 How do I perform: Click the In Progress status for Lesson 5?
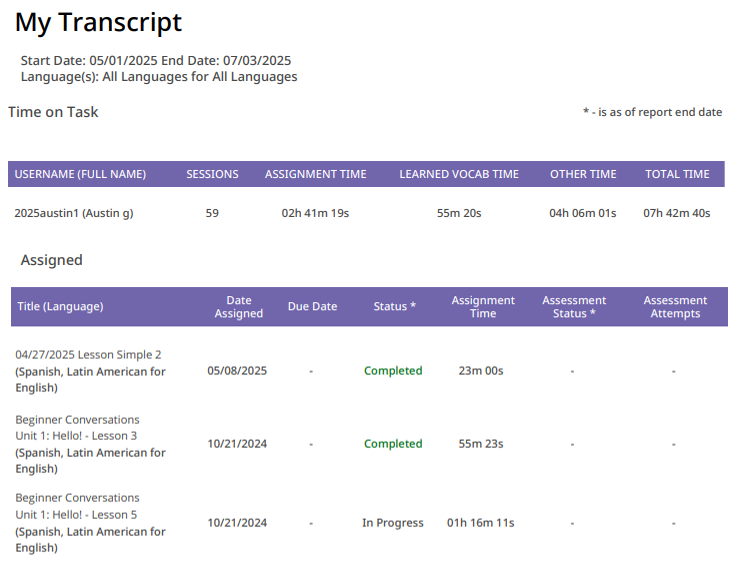pos(393,523)
